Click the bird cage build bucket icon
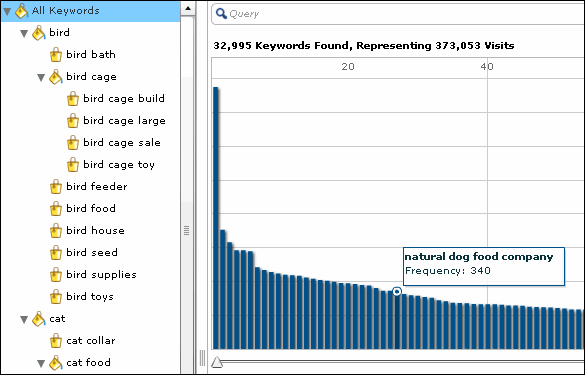585x375 pixels. pyautogui.click(x=73, y=99)
